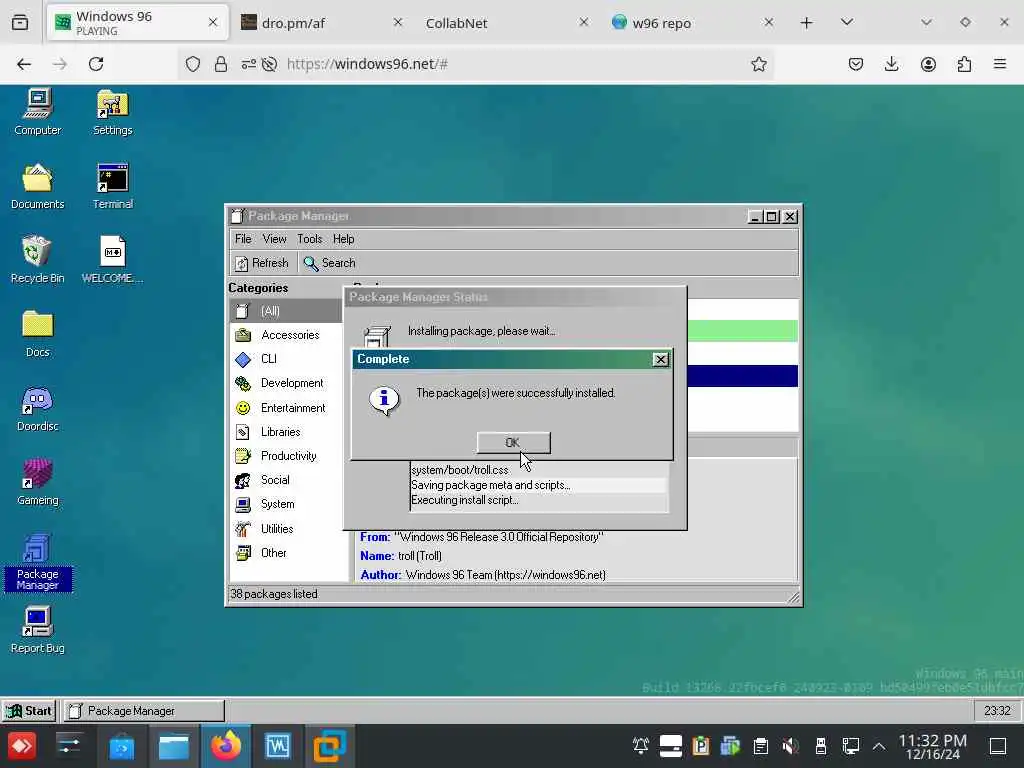The width and height of the screenshot is (1024, 768).
Task: Switch to the CollabNet browser tab
Action: click(x=504, y=23)
